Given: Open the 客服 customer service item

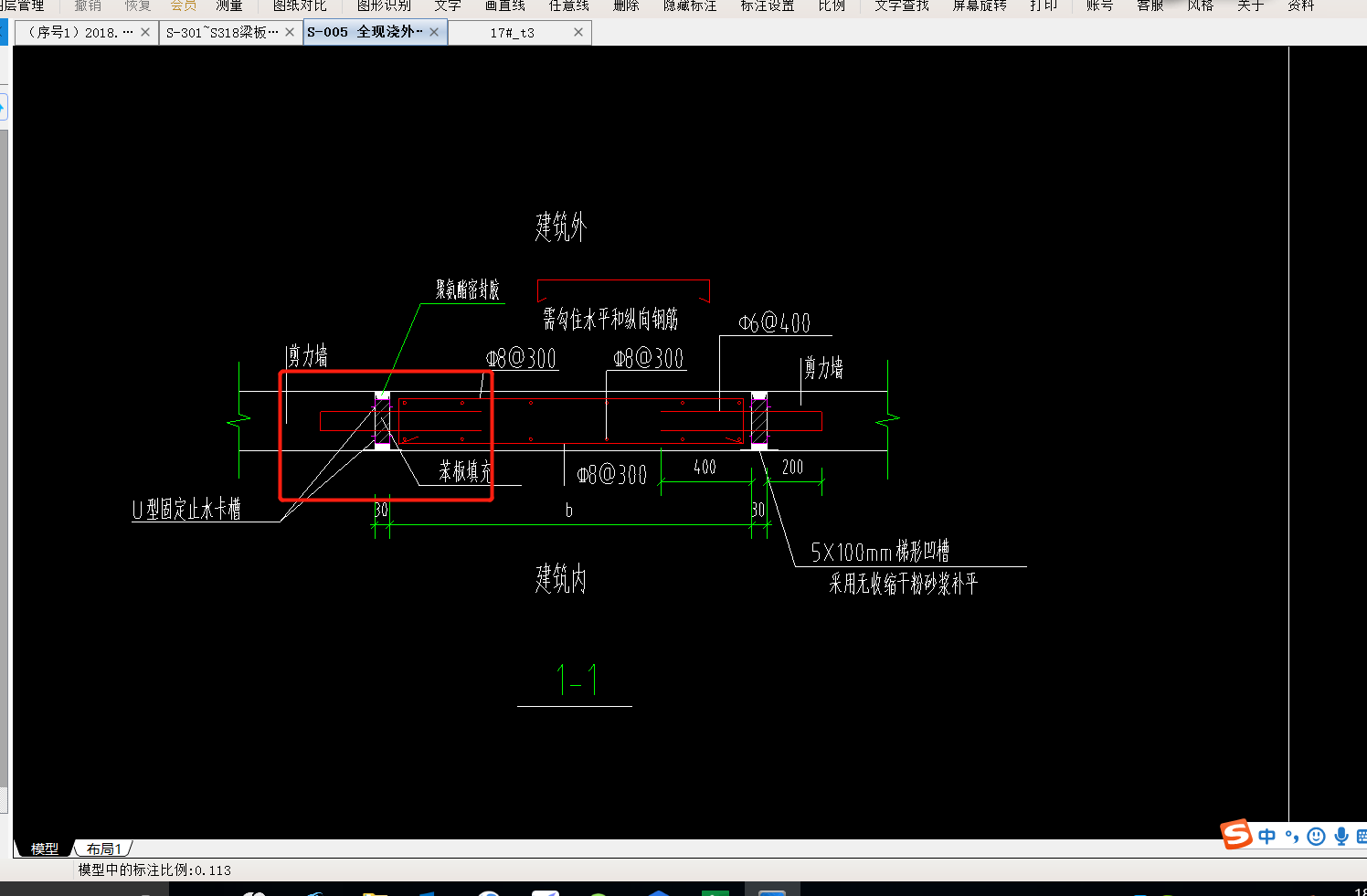Looking at the screenshot, I should pos(1150,5).
